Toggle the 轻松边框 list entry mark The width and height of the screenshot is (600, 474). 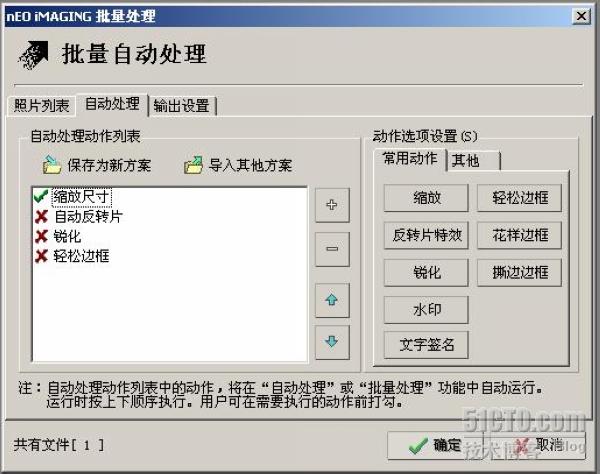click(x=41, y=256)
